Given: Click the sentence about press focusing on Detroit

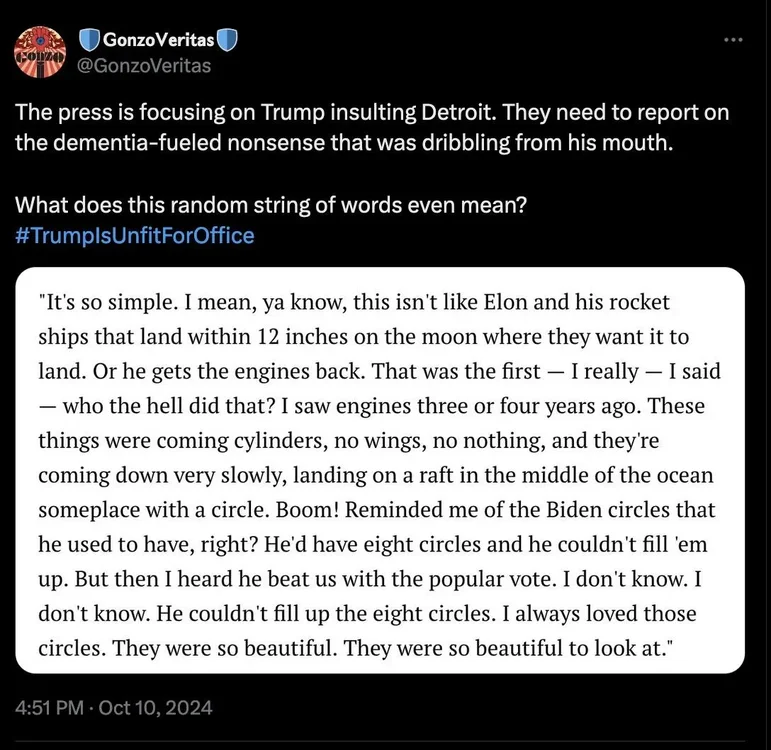Looking at the screenshot, I should 372,112.
